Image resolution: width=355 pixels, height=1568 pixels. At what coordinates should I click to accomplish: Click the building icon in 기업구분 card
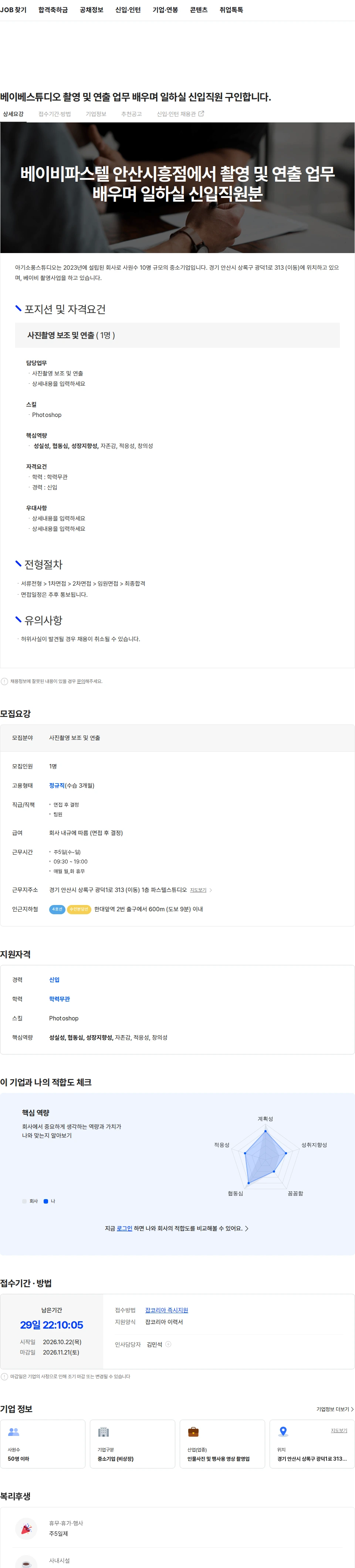pyautogui.click(x=103, y=1431)
